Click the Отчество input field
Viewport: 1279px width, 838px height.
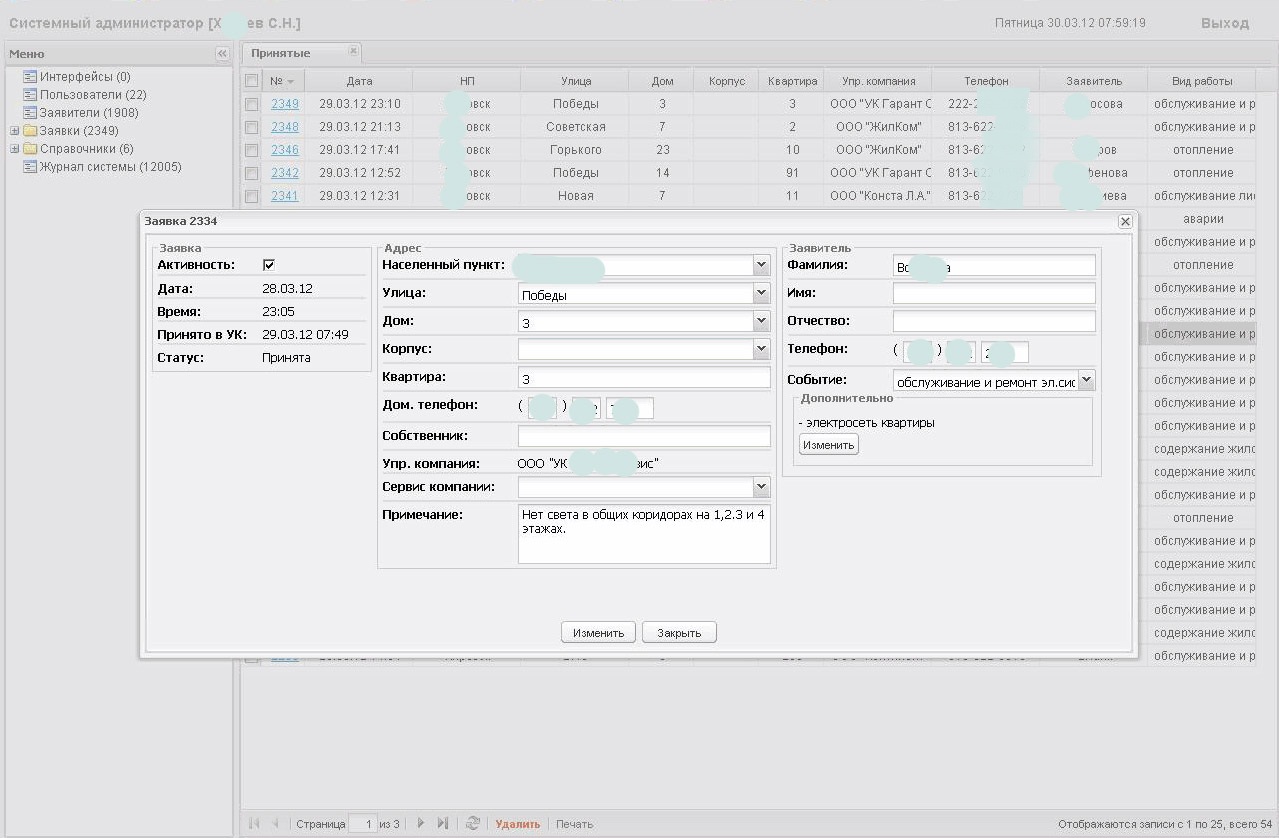[x=994, y=321]
